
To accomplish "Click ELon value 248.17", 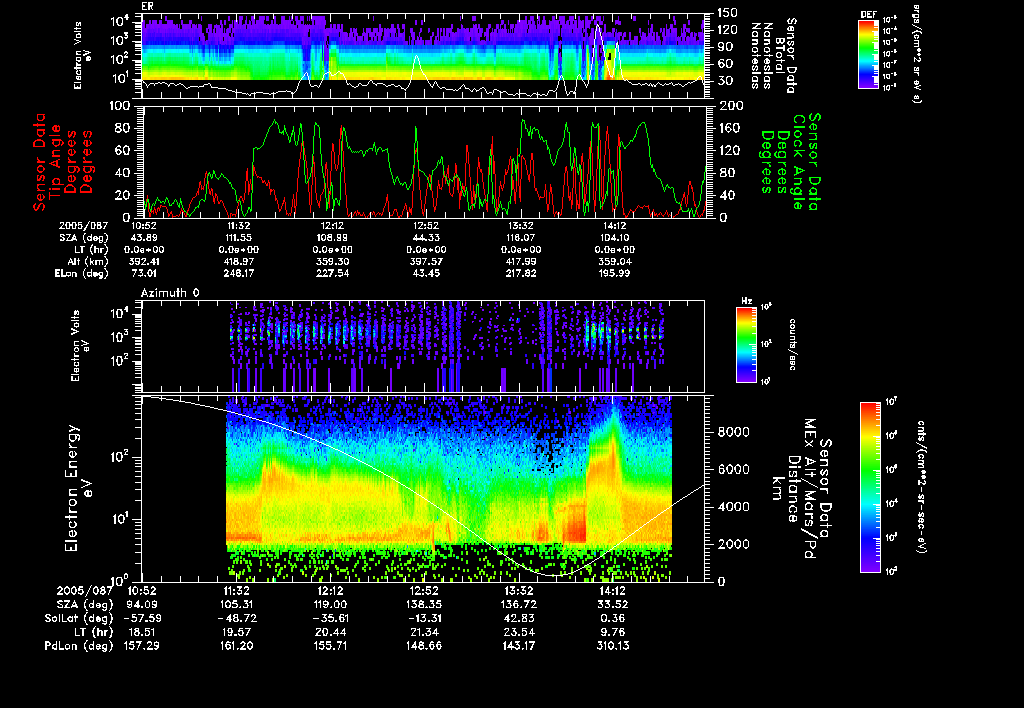I will pyautogui.click(x=238, y=274).
